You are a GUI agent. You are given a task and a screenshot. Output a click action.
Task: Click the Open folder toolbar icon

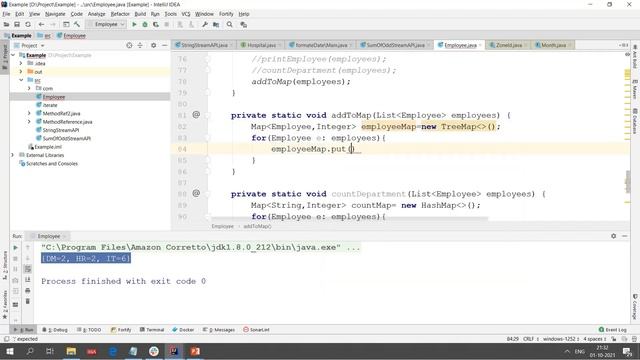[x=6, y=24]
